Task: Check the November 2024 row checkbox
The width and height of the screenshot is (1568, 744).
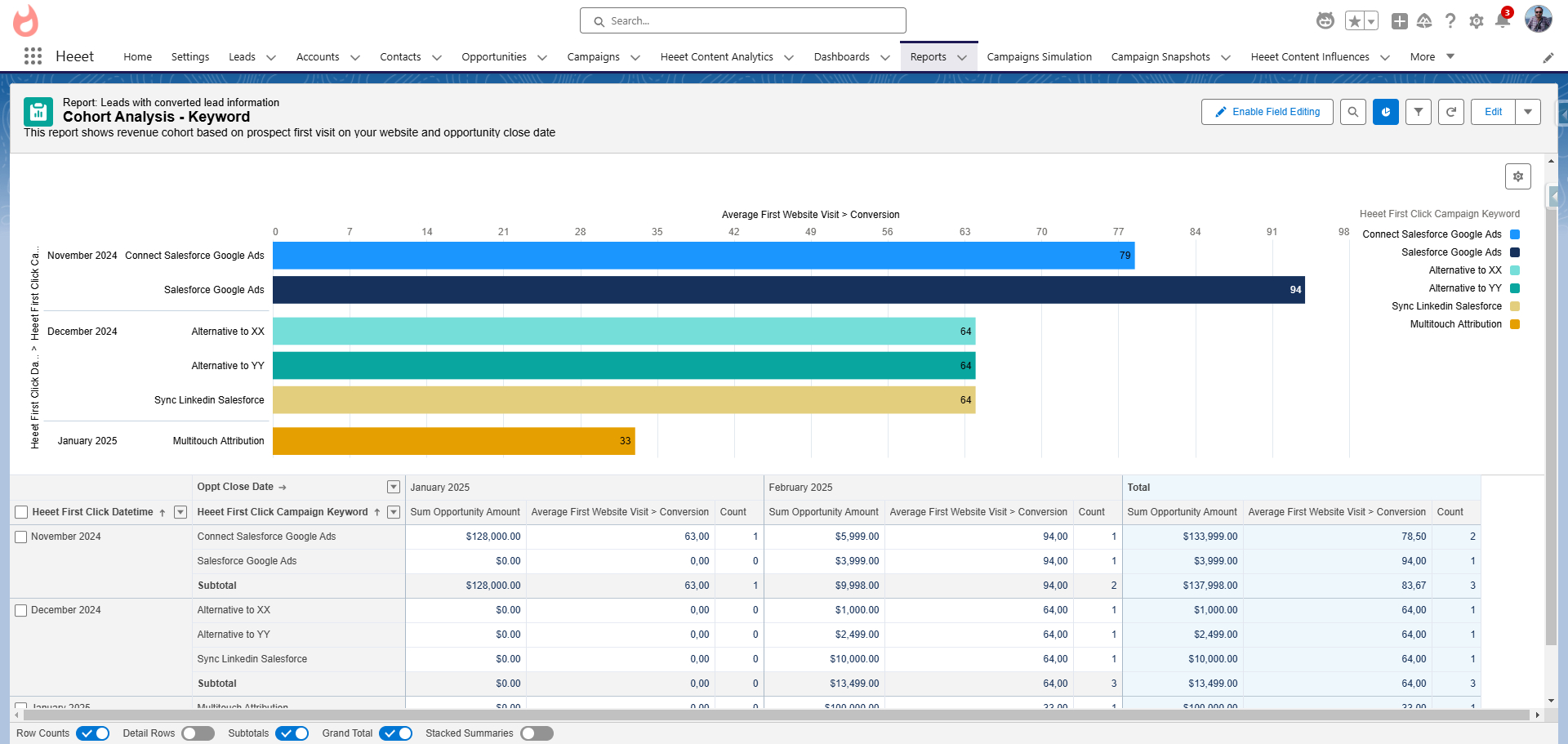Action: click(21, 537)
